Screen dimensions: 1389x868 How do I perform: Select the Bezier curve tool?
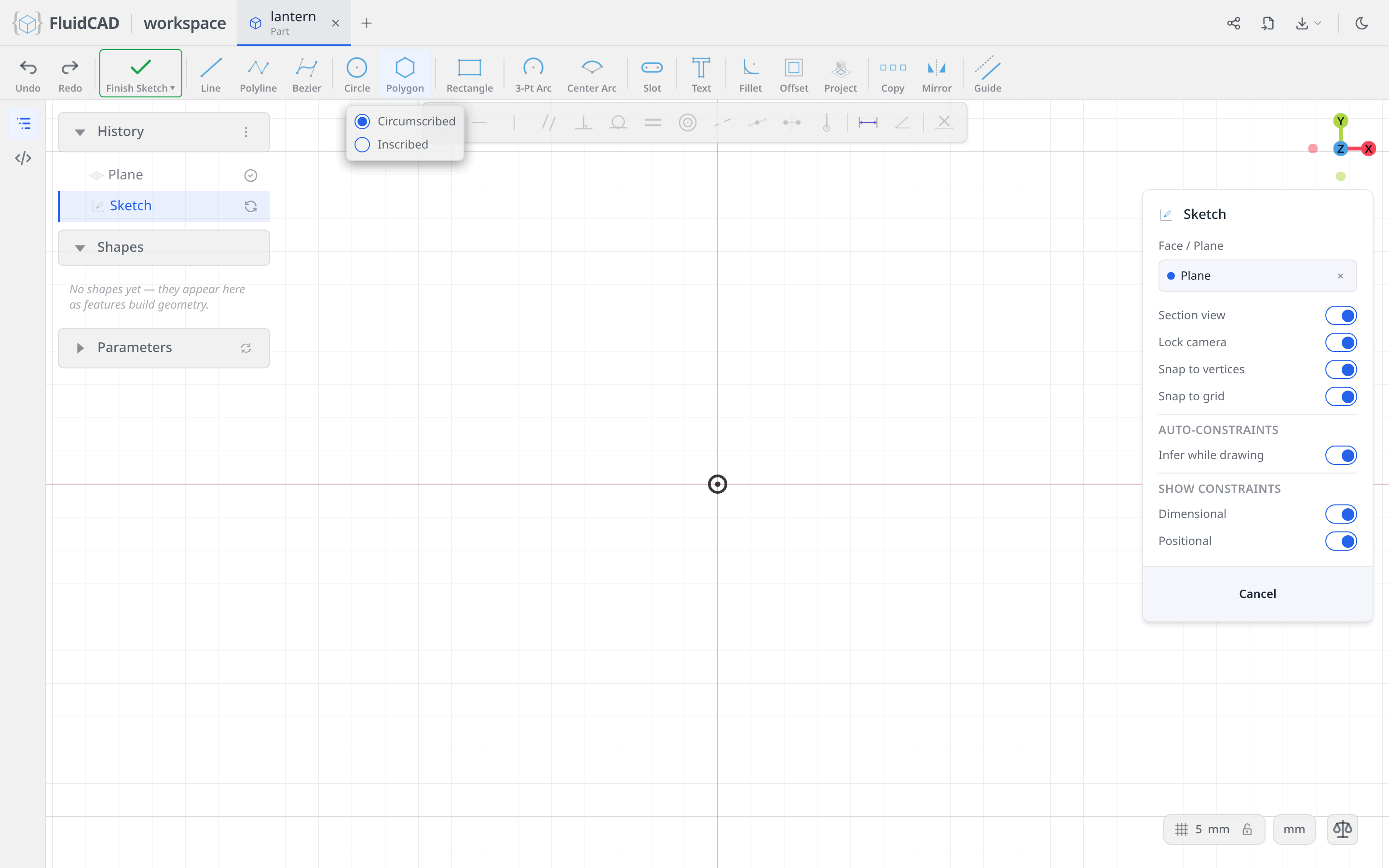pos(307,74)
